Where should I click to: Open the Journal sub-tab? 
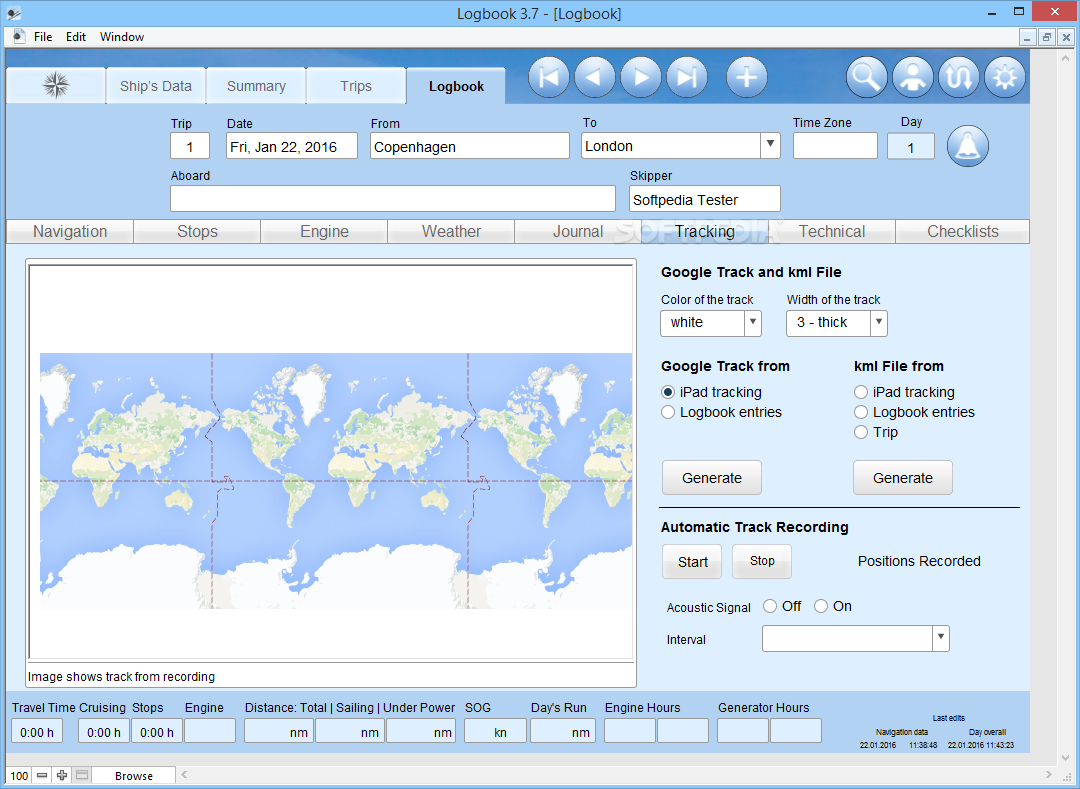pyautogui.click(x=578, y=231)
